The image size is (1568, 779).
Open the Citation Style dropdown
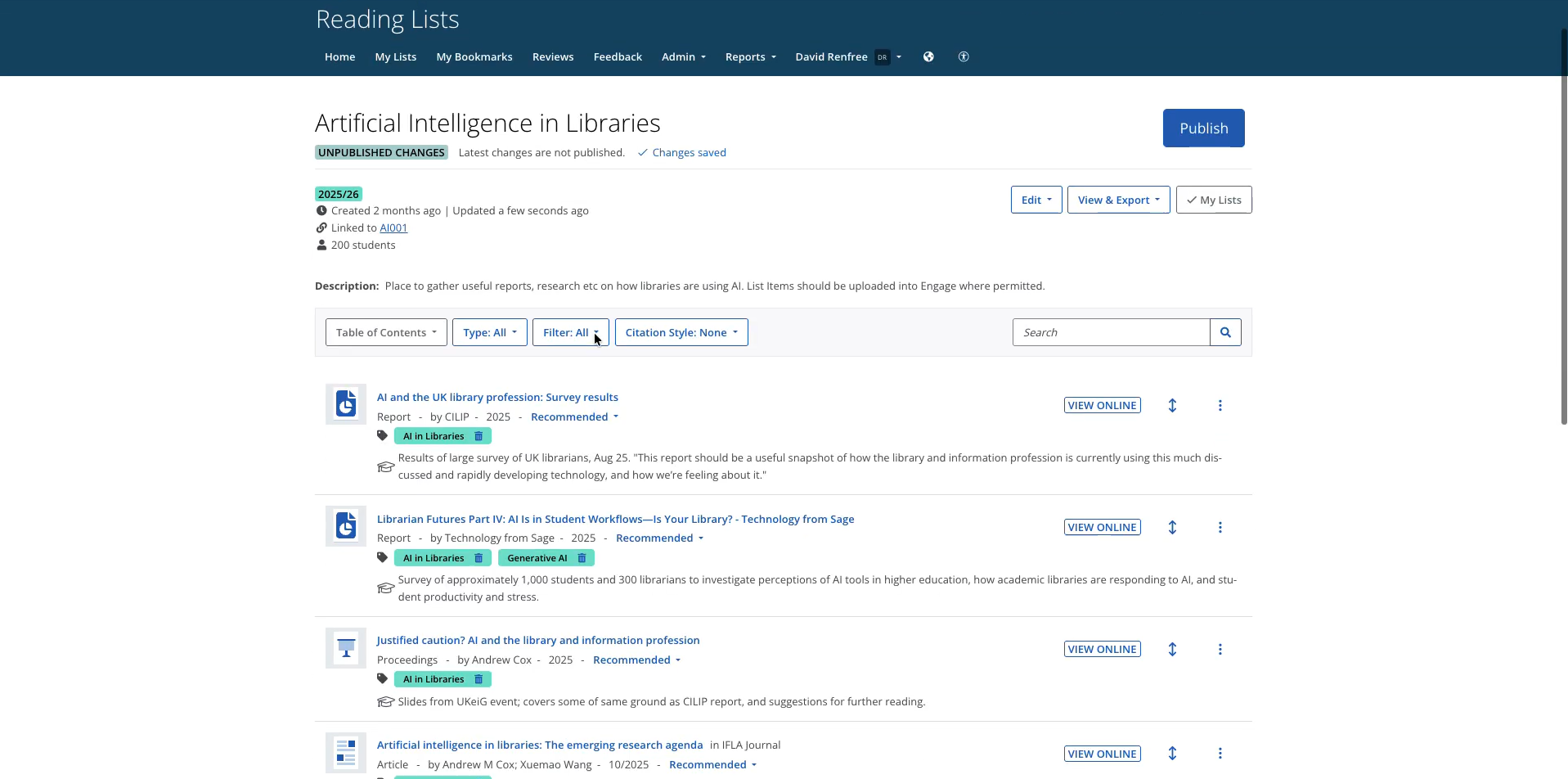pos(681,332)
